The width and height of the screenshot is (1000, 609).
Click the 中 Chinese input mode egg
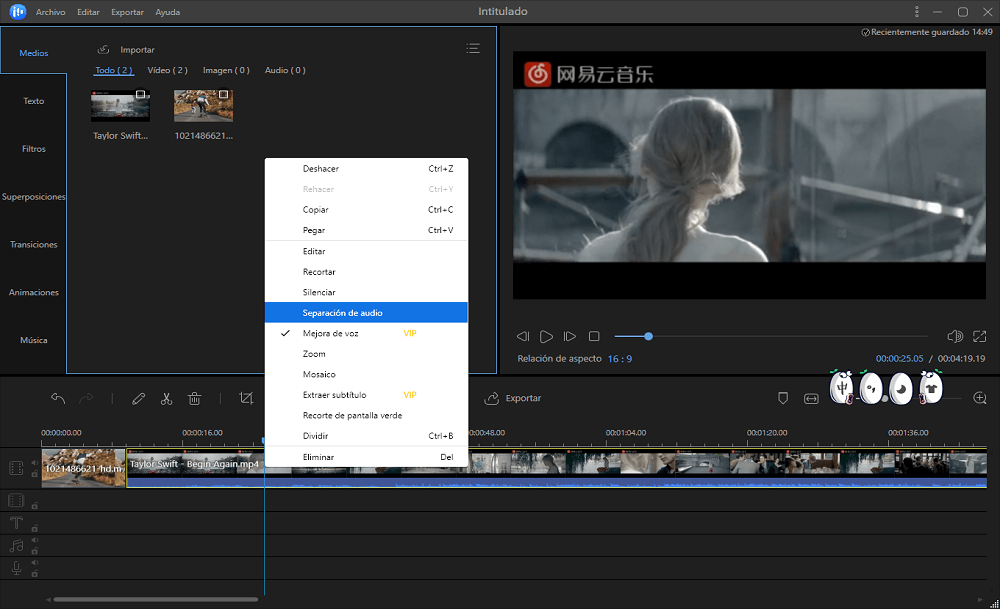point(842,387)
